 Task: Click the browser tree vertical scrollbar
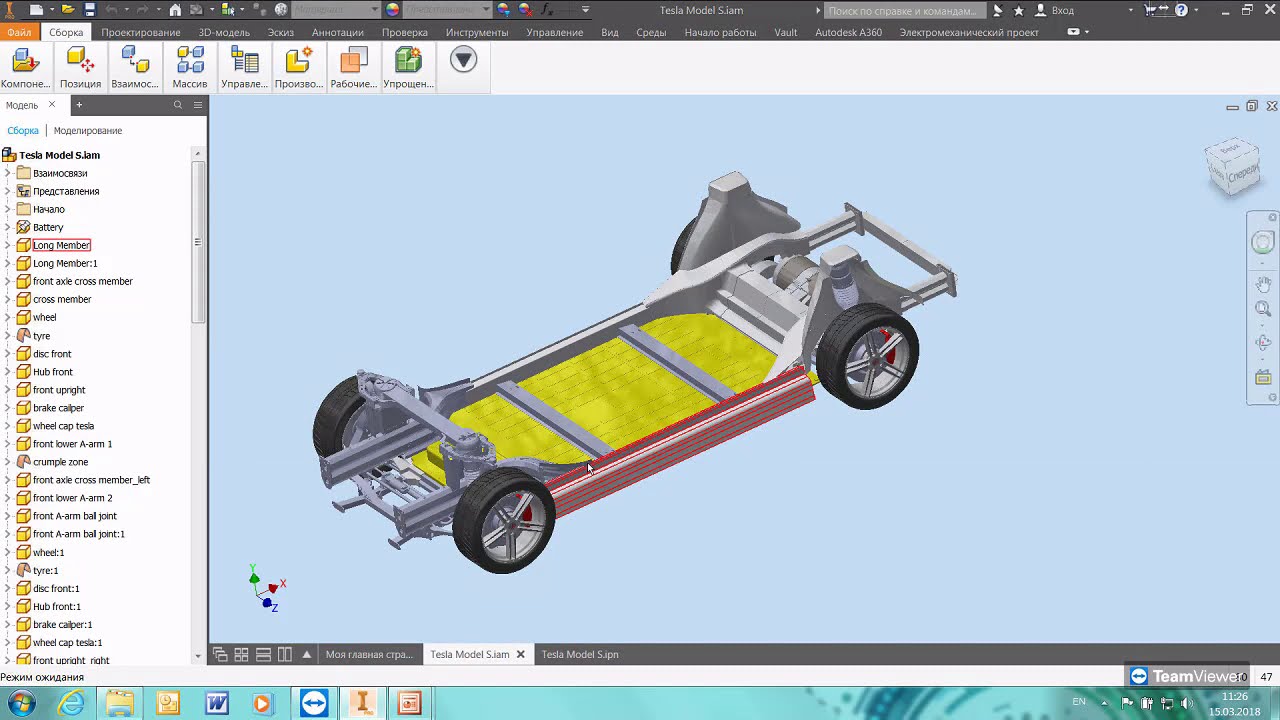coord(198,242)
